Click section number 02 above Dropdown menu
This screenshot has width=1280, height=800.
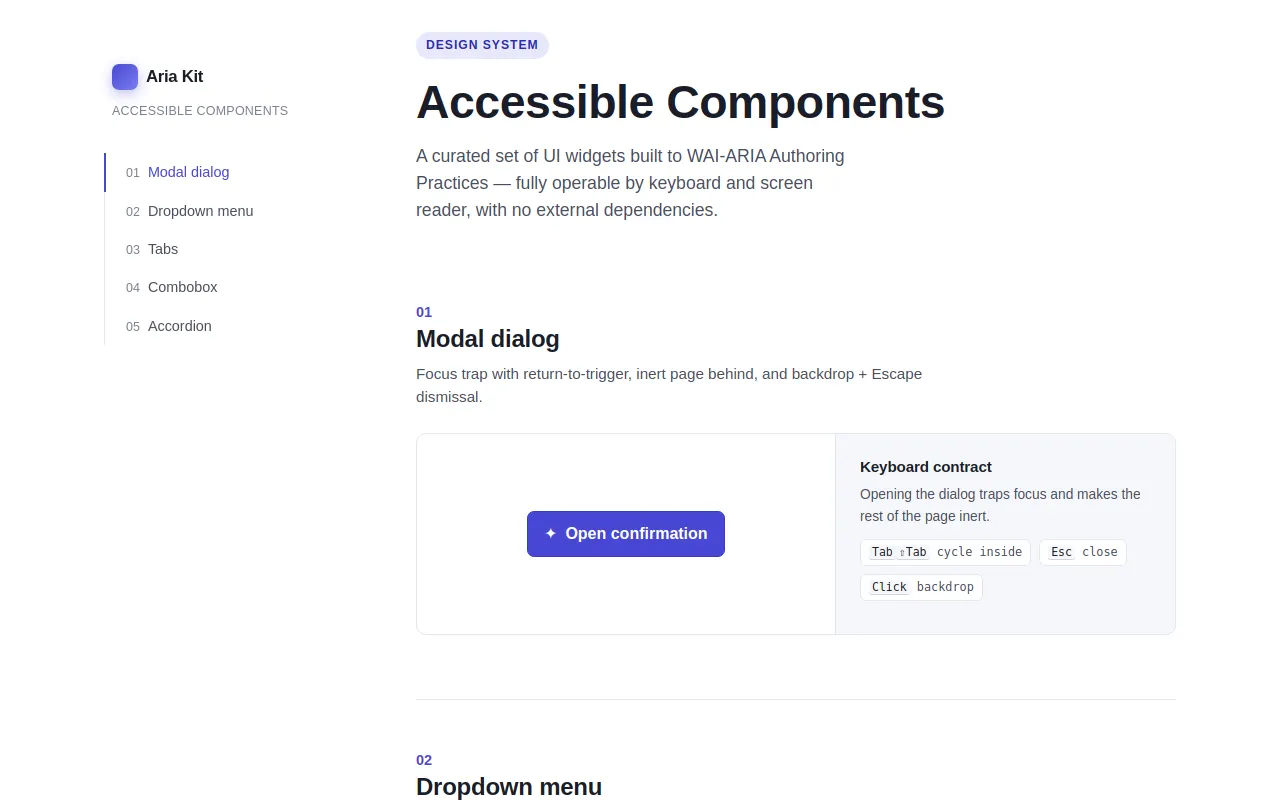424,760
